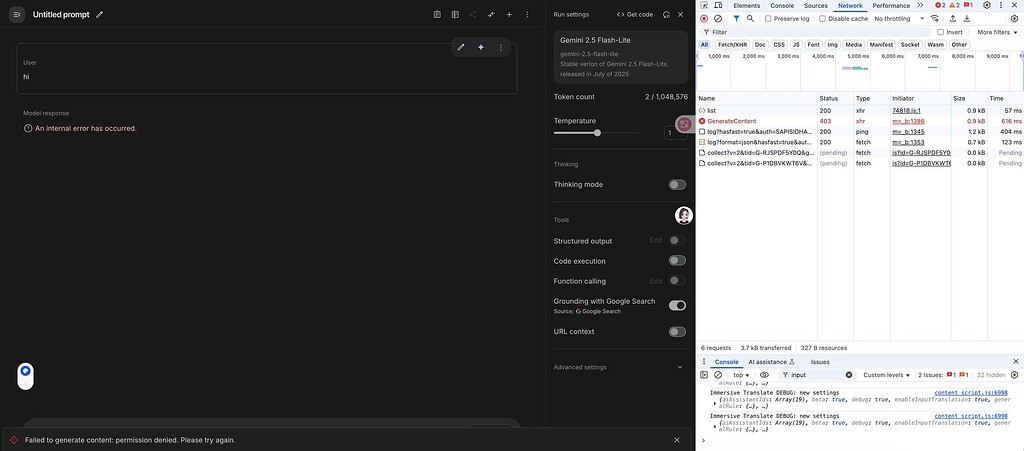Viewport: 1024px width, 451px height.
Task: Edit the user message with pencil icon
Action: (x=461, y=47)
